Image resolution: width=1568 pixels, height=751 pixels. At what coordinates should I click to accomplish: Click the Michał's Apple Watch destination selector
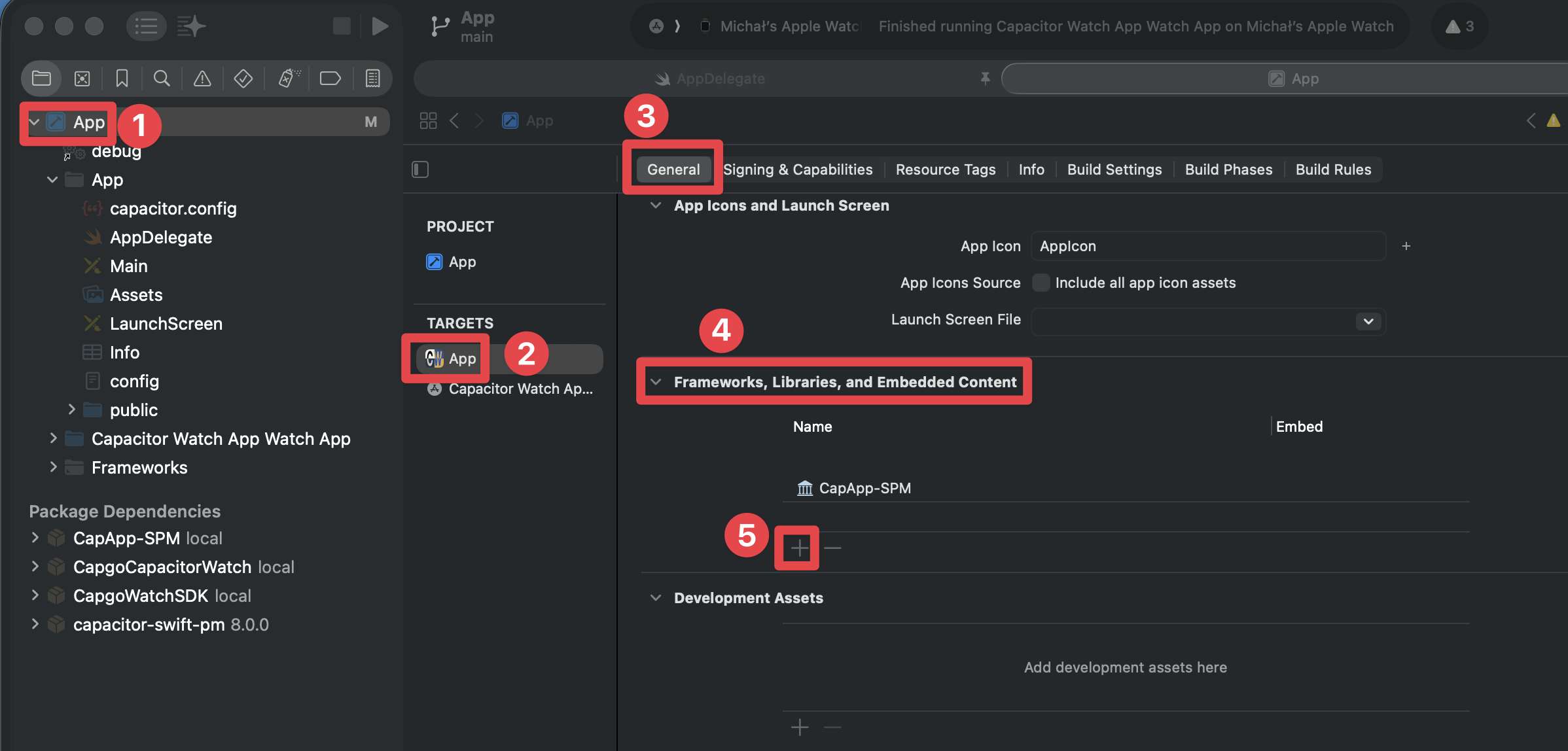tap(782, 26)
